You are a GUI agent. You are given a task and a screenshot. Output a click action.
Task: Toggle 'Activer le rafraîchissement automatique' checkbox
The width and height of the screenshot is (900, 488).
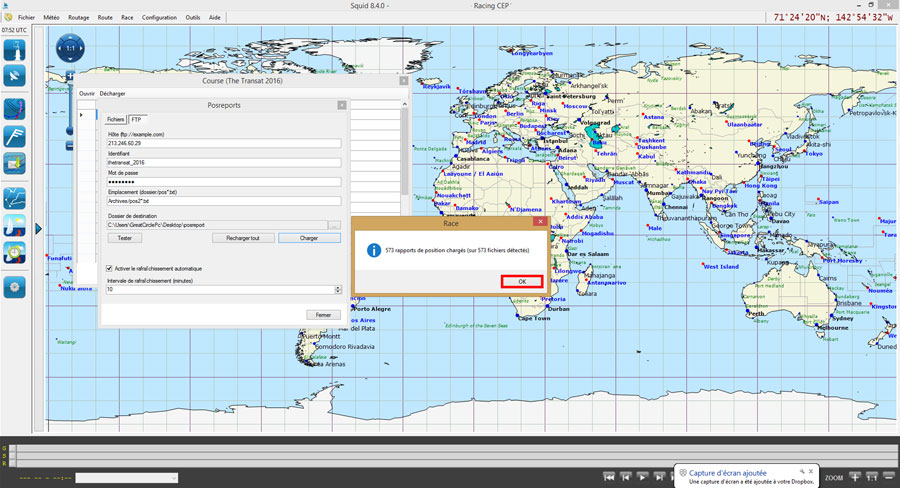point(109,268)
